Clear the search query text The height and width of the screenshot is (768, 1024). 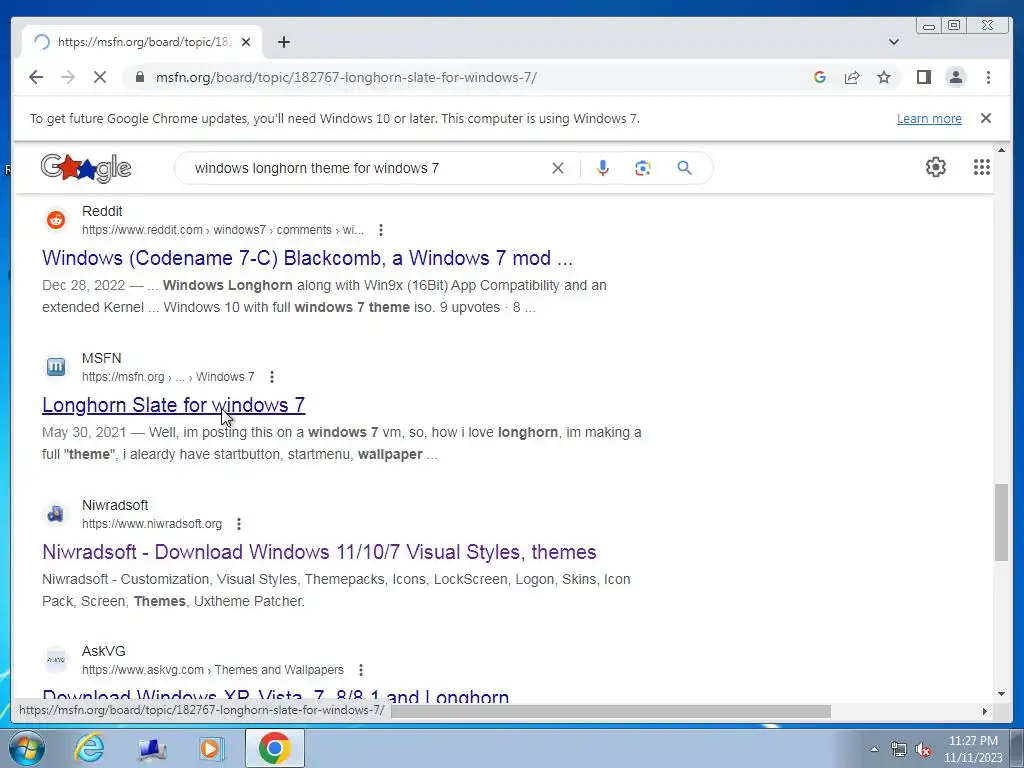558,168
